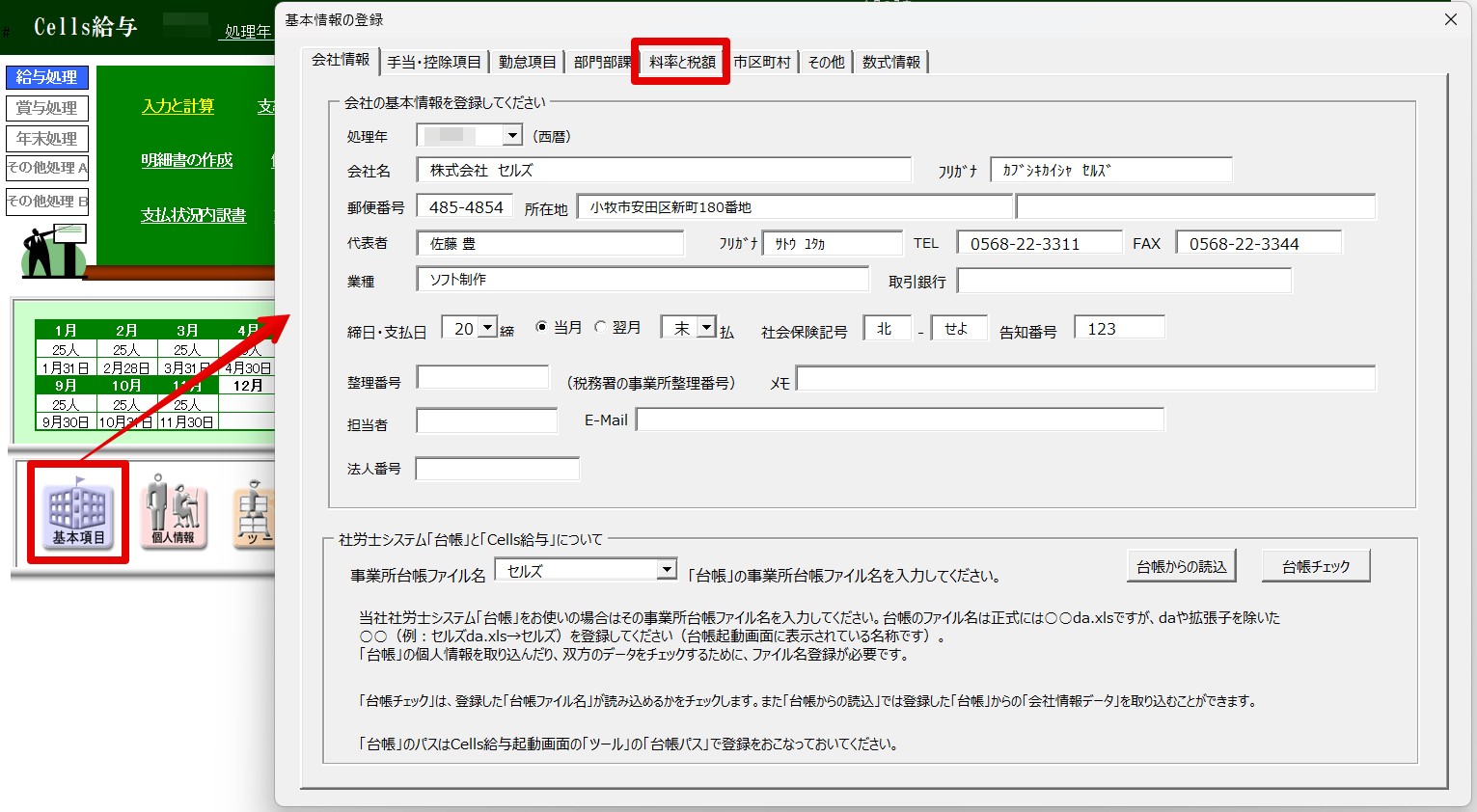Open the 明細書の作成 link
Viewport: 1477px width, 812px height.
(187, 160)
